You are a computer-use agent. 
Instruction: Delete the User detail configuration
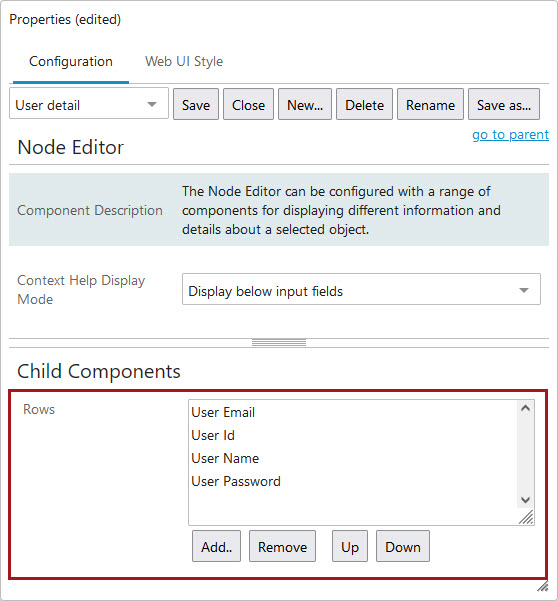pos(364,104)
